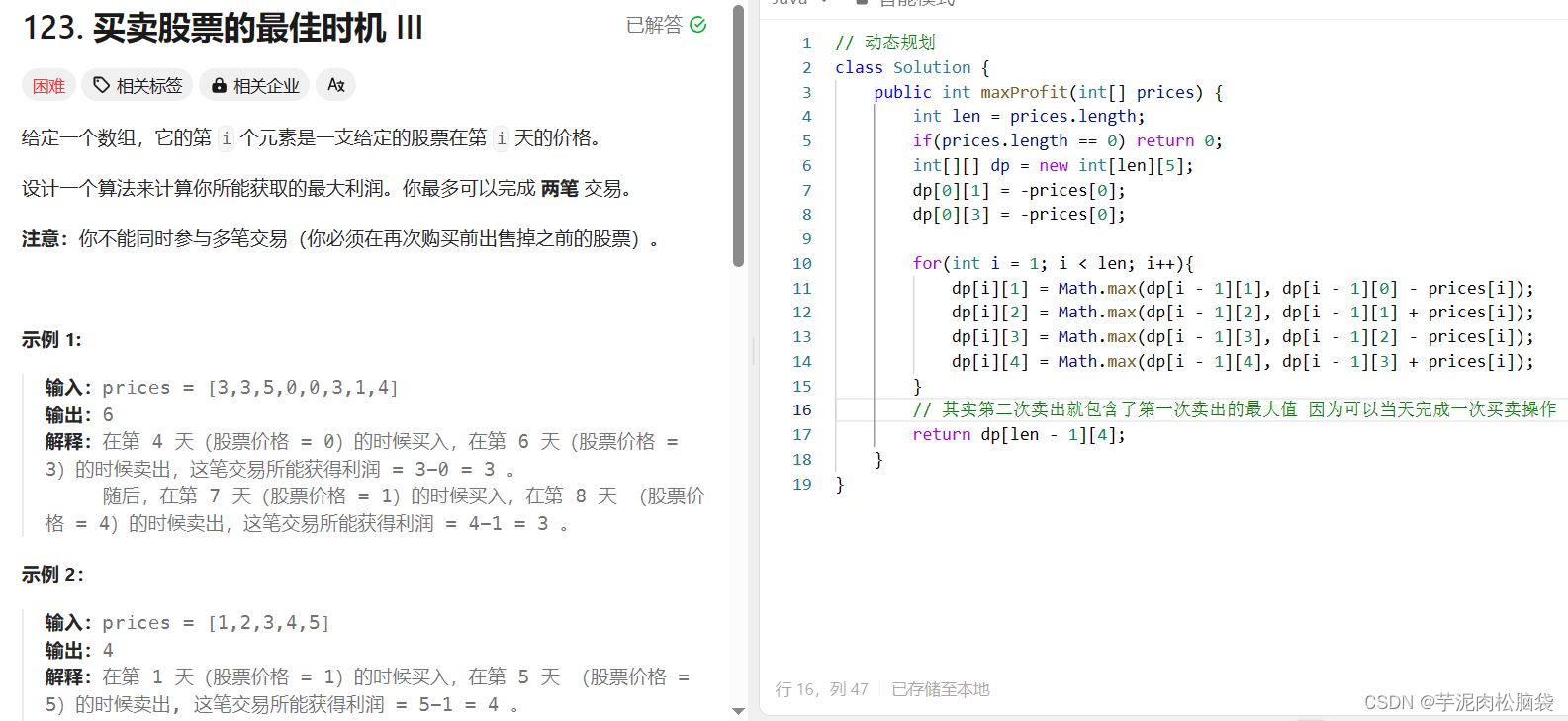The width and height of the screenshot is (1568, 721).
Task: Click the bold 两笔 in the description
Action: 559,188
